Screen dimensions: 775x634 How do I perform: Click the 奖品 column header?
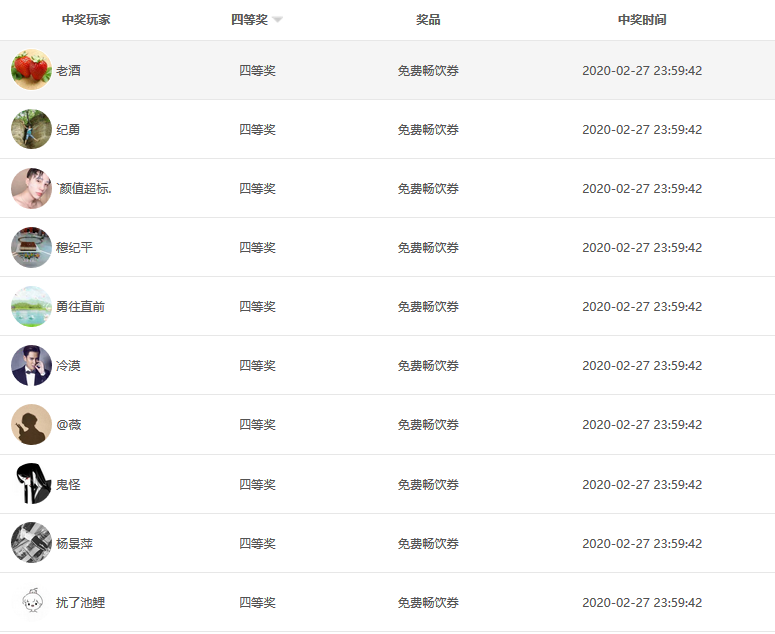[x=428, y=20]
